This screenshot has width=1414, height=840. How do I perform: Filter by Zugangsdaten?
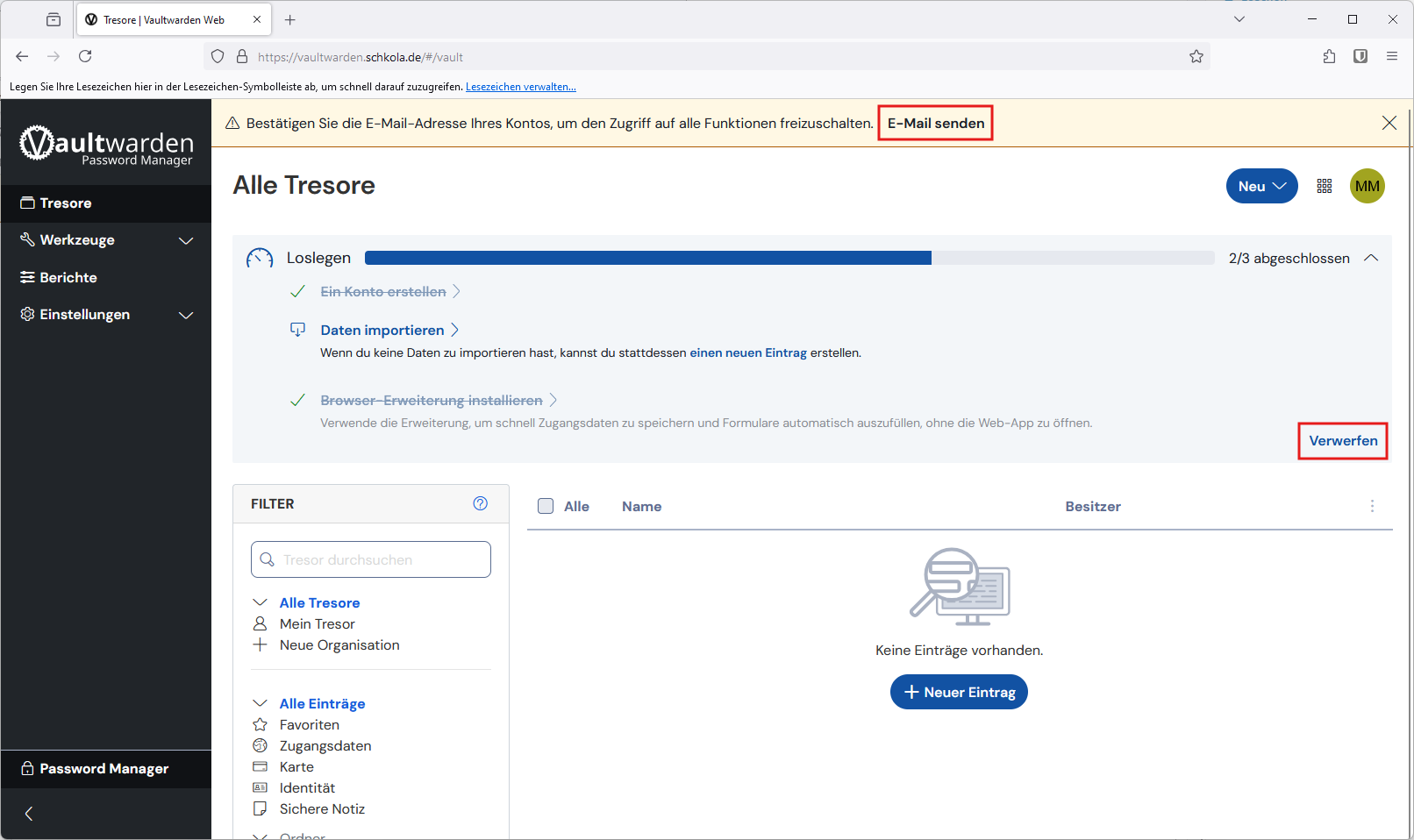325,746
